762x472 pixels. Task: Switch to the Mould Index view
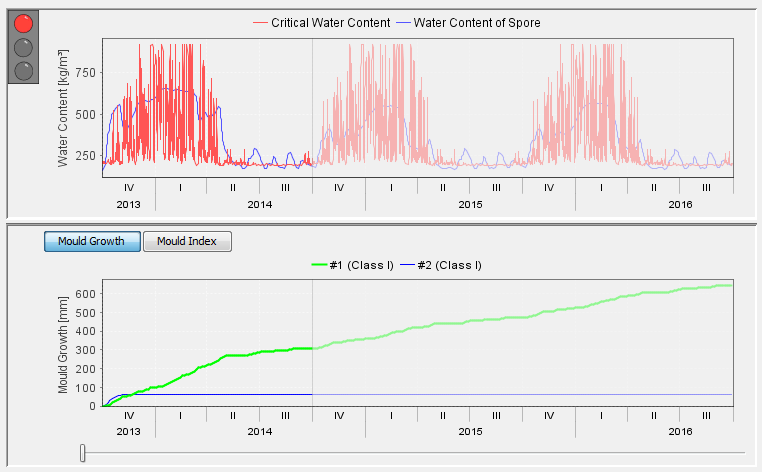[187, 241]
